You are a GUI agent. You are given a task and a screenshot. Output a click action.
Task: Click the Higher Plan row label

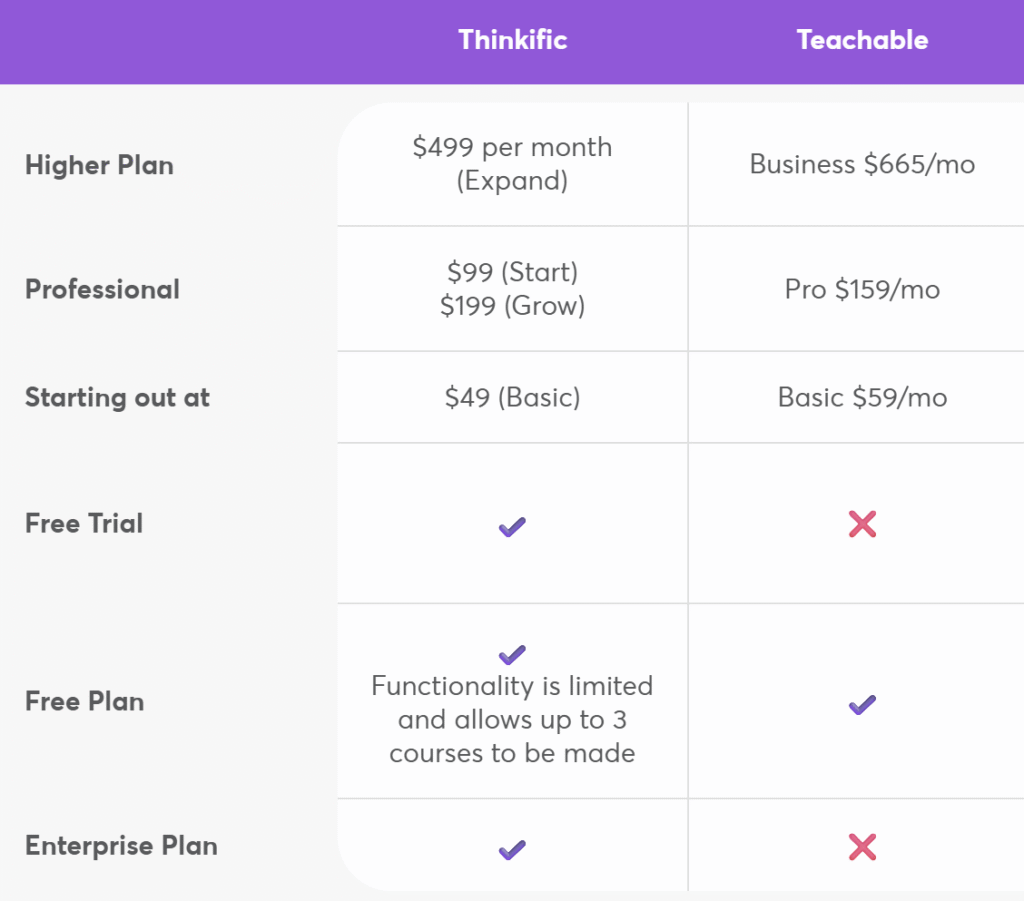pyautogui.click(x=99, y=165)
